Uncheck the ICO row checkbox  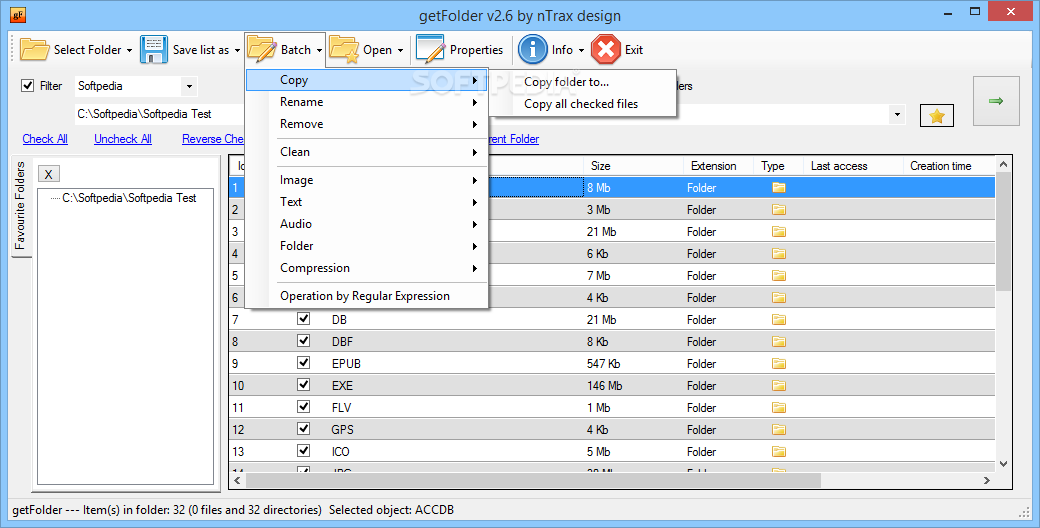[304, 450]
